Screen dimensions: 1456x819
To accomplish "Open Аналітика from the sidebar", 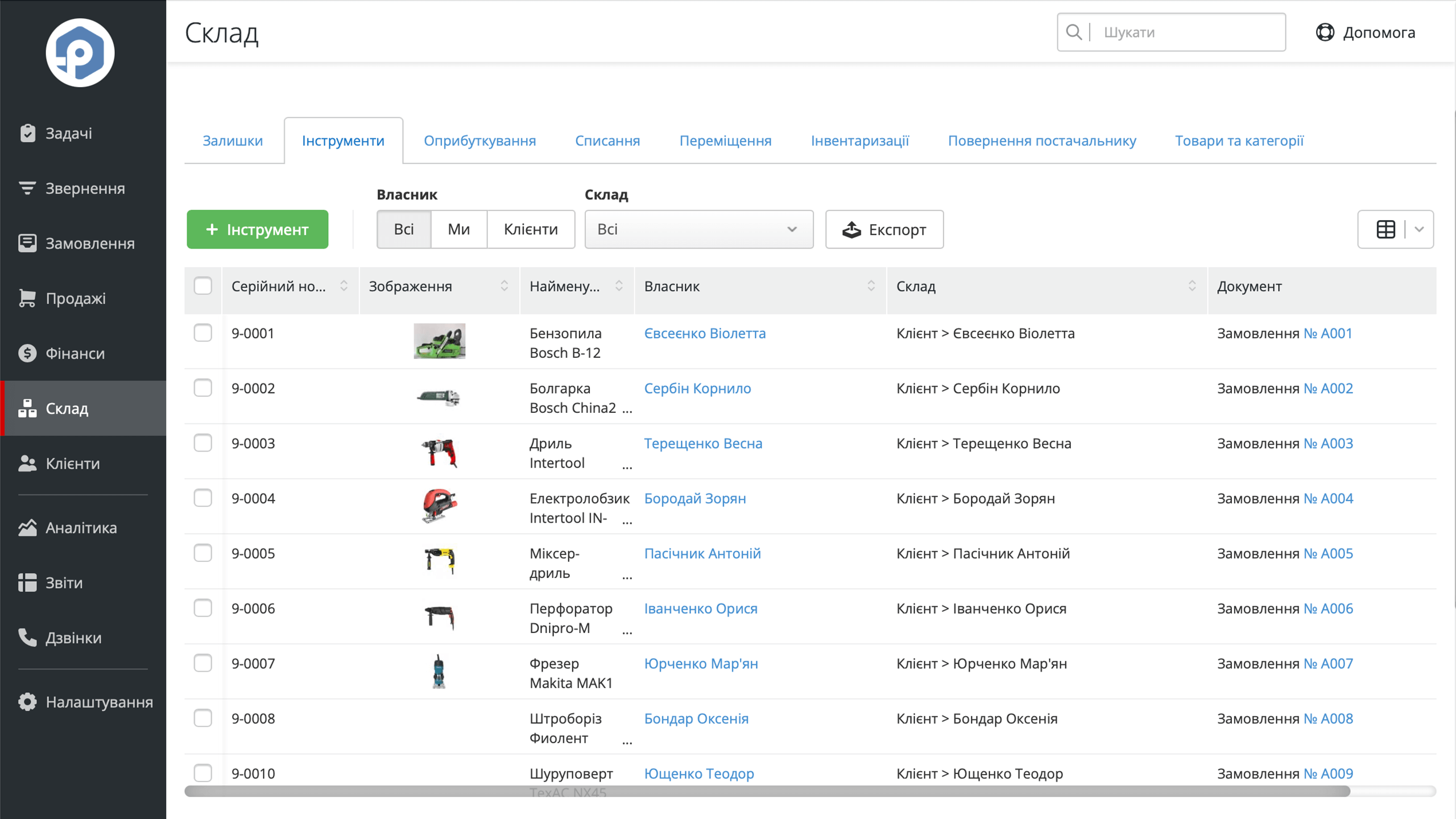I will pos(83,528).
